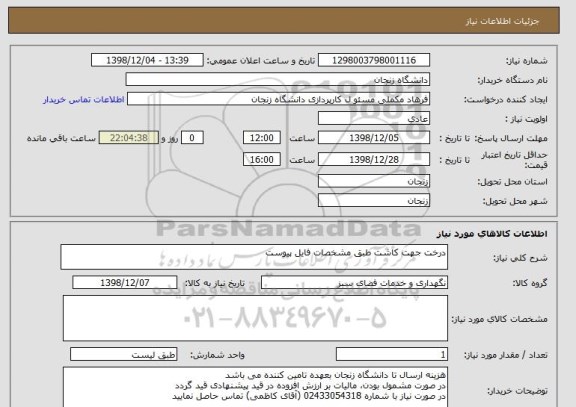Select the need number field 1298003798001116
Image resolution: width=576 pixels, height=407 pixels.
point(374,60)
